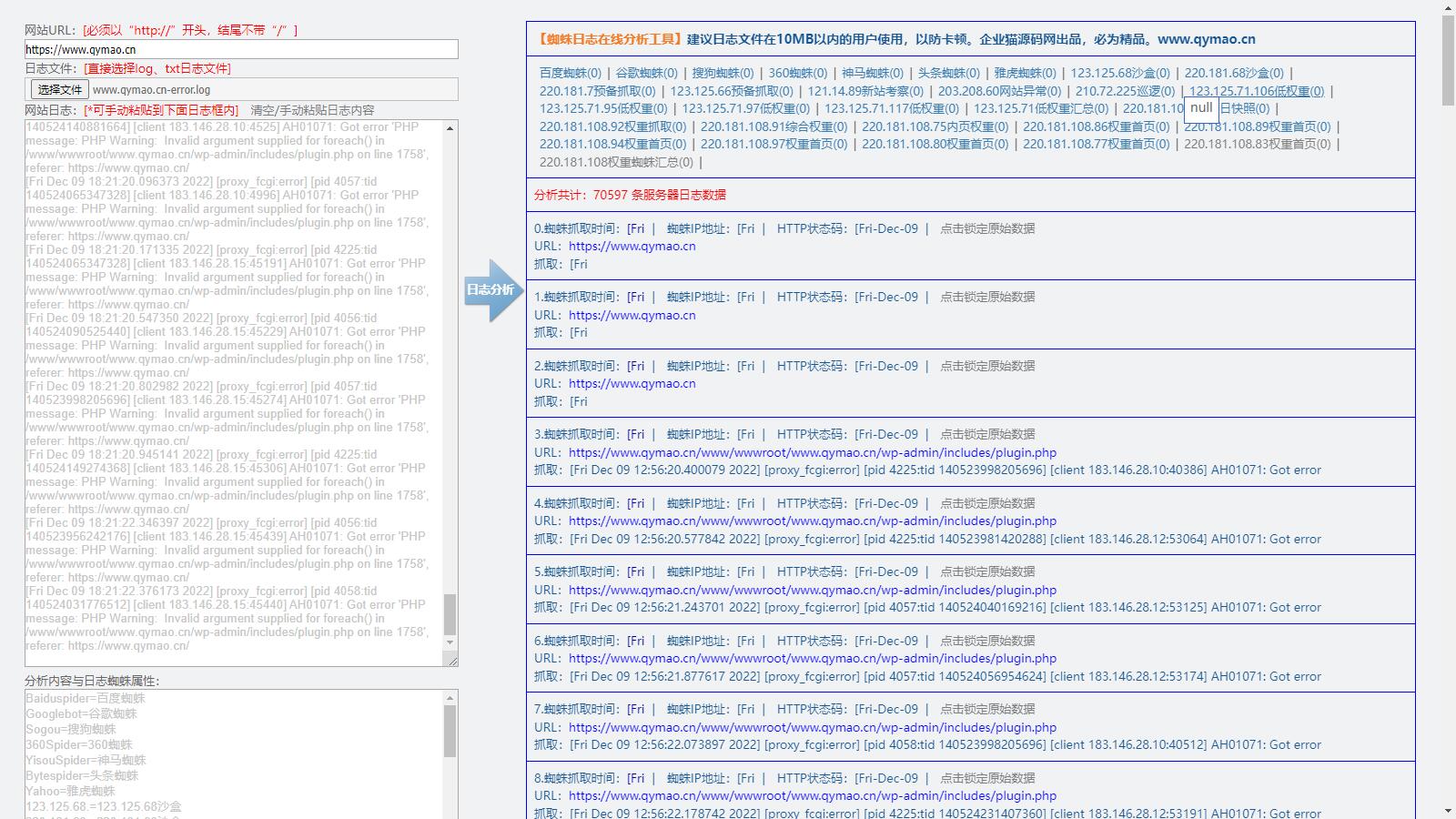Click 清空/手动粘贴日志内容 link
Viewport: 1456px width, 819px height.
click(312, 110)
